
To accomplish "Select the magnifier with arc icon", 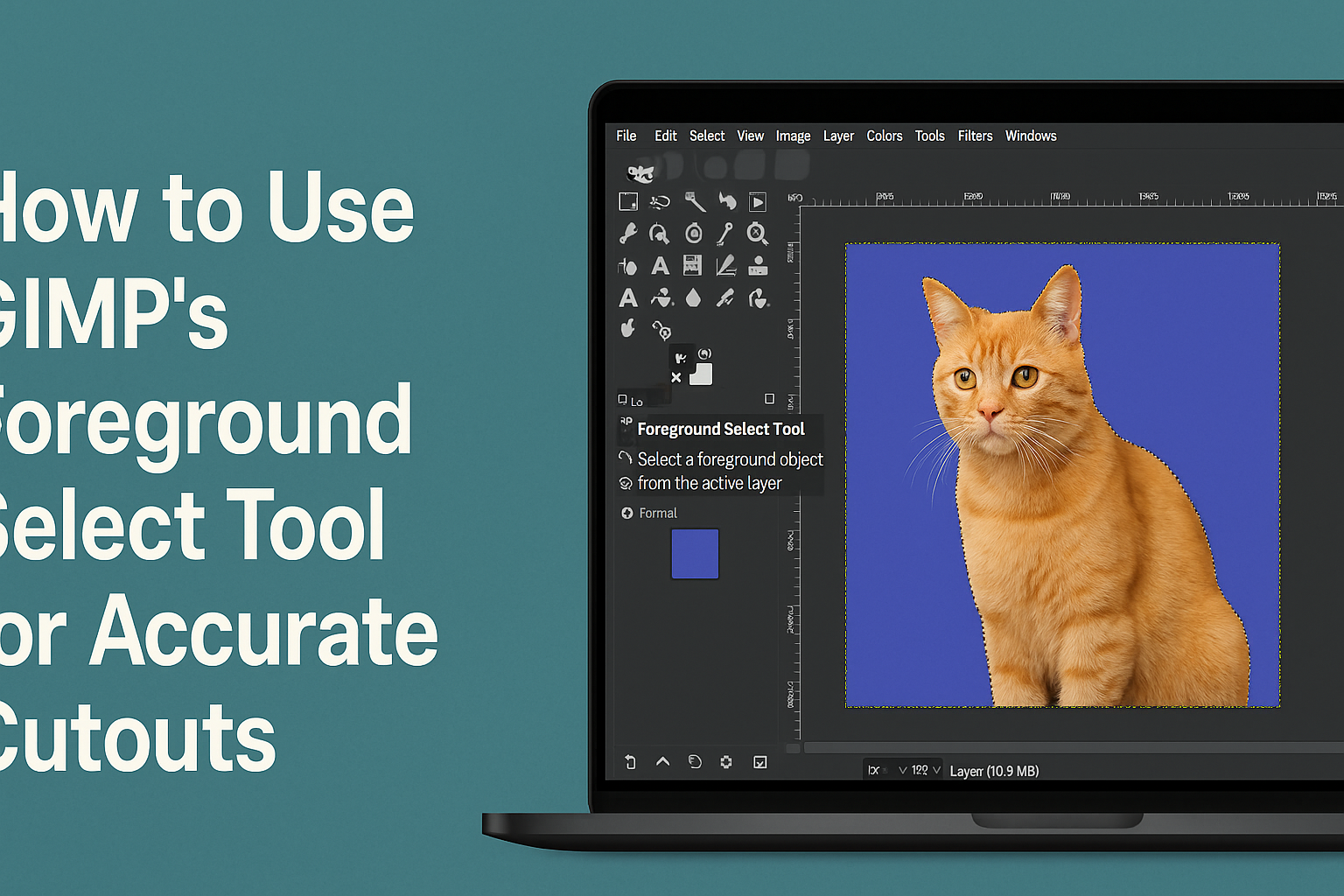I will pos(659,234).
